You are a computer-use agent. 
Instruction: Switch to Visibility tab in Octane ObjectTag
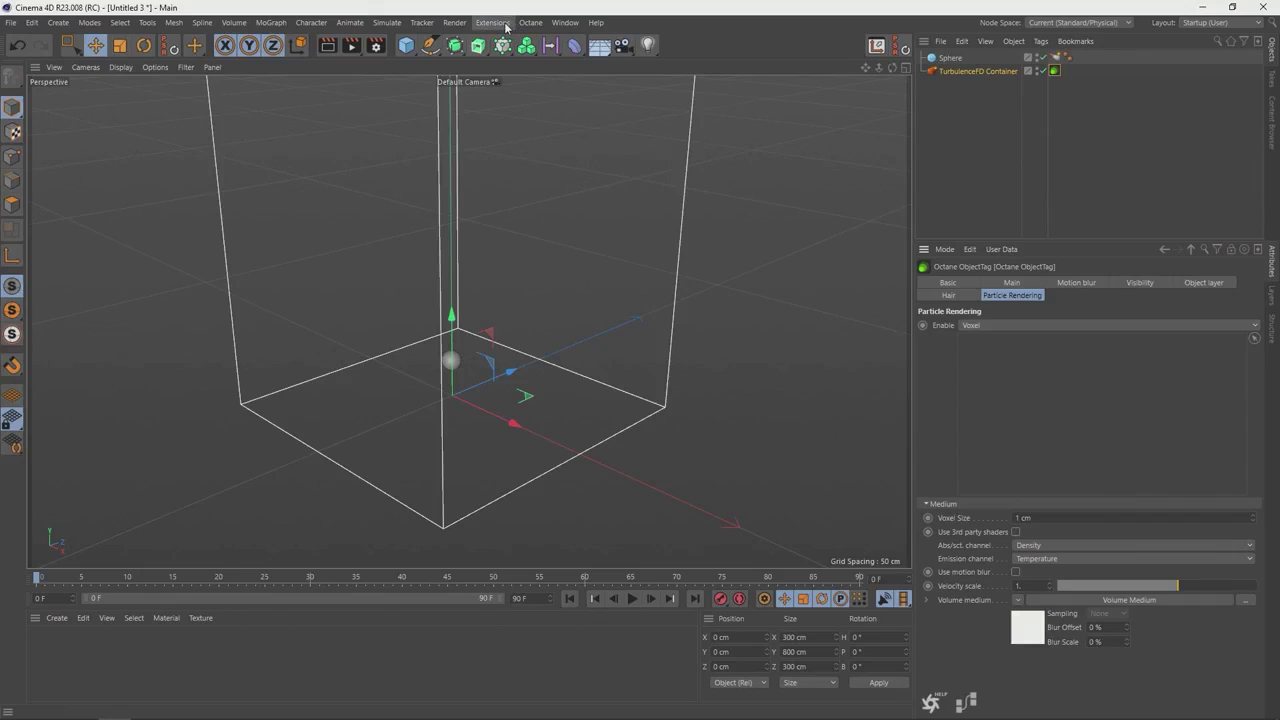click(1140, 283)
